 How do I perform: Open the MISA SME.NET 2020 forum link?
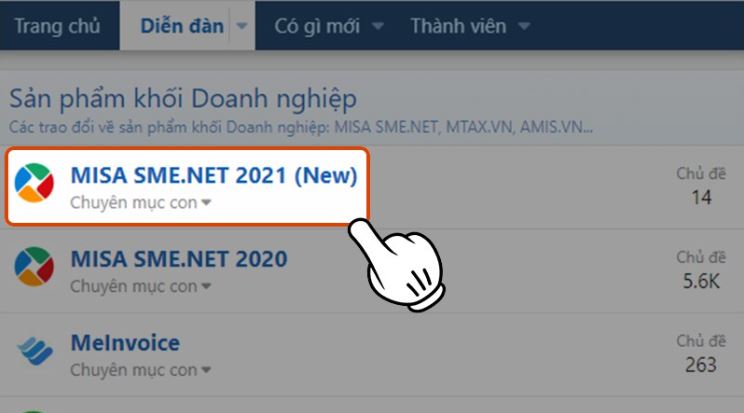(179, 259)
